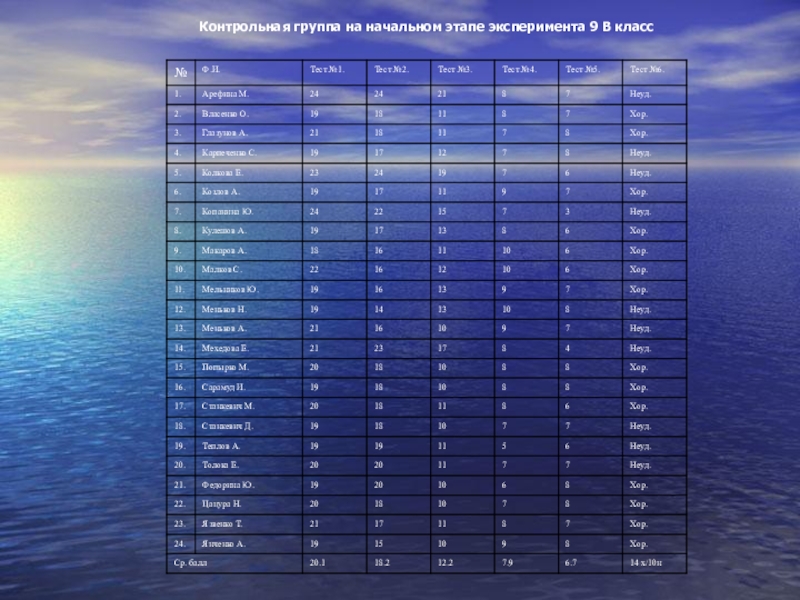Select Test 2 value "22" in row 7
This screenshot has height=600, width=800.
378,211
